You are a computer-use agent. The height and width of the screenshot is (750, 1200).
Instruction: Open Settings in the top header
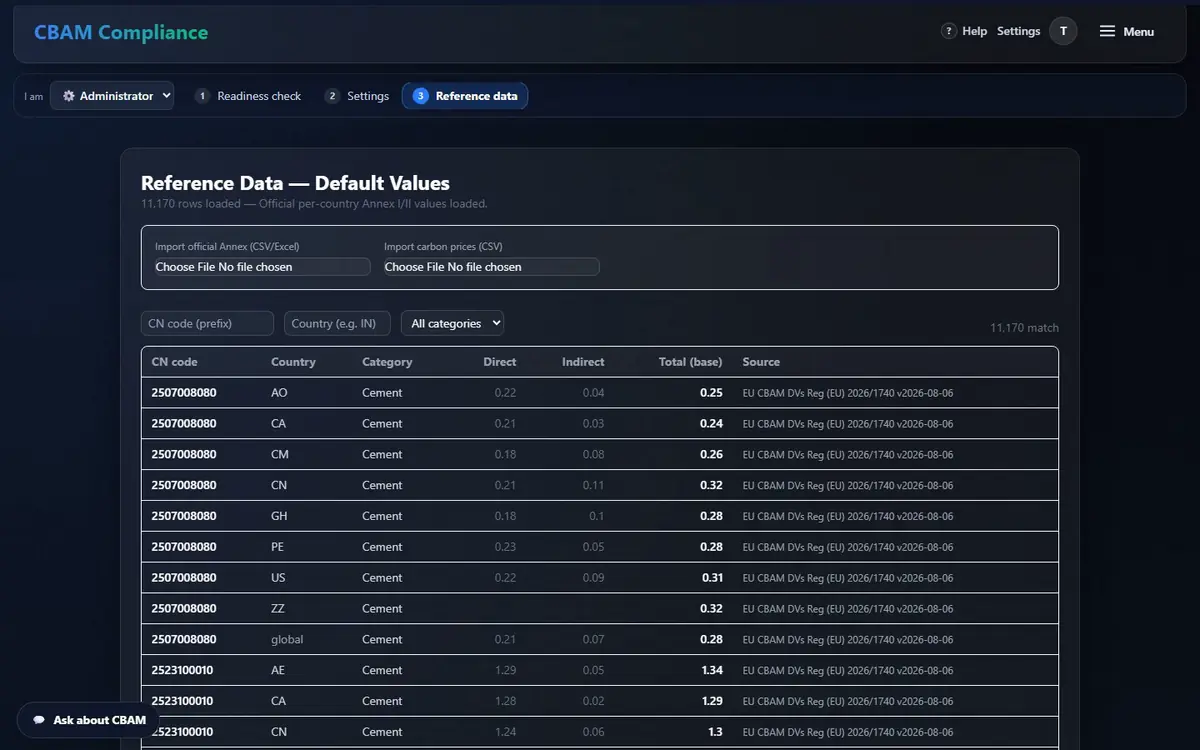tap(1018, 31)
